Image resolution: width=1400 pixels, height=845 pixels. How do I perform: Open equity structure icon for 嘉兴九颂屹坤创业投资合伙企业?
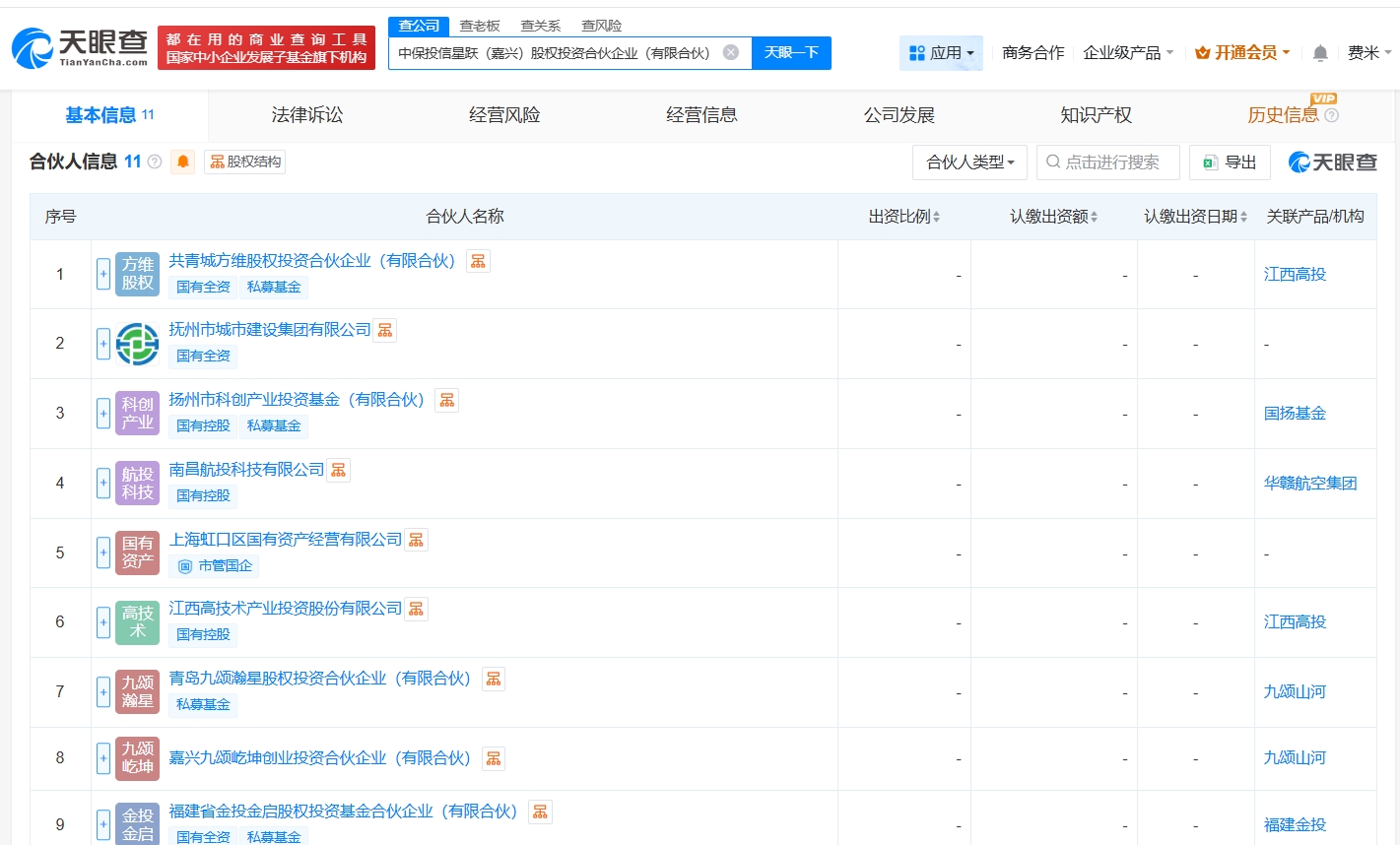494,758
